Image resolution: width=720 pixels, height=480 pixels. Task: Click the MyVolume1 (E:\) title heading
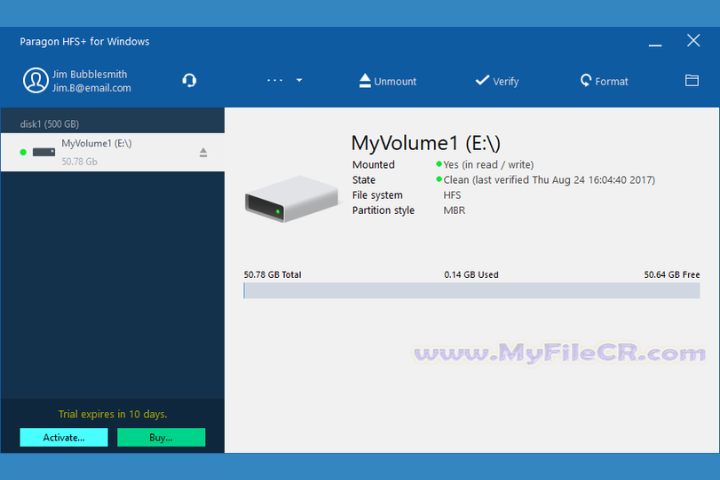click(x=426, y=143)
